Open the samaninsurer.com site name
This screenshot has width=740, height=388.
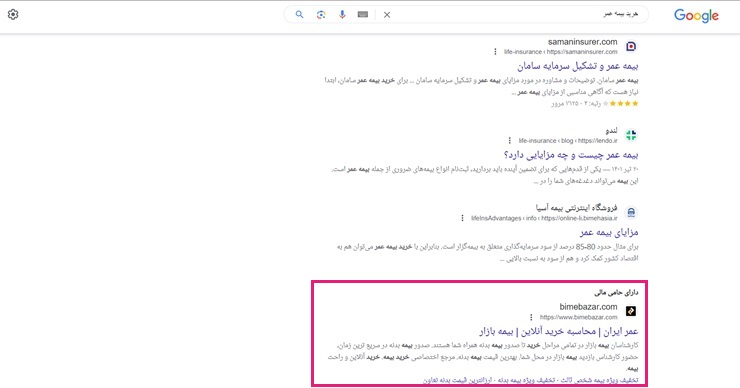pos(582,42)
